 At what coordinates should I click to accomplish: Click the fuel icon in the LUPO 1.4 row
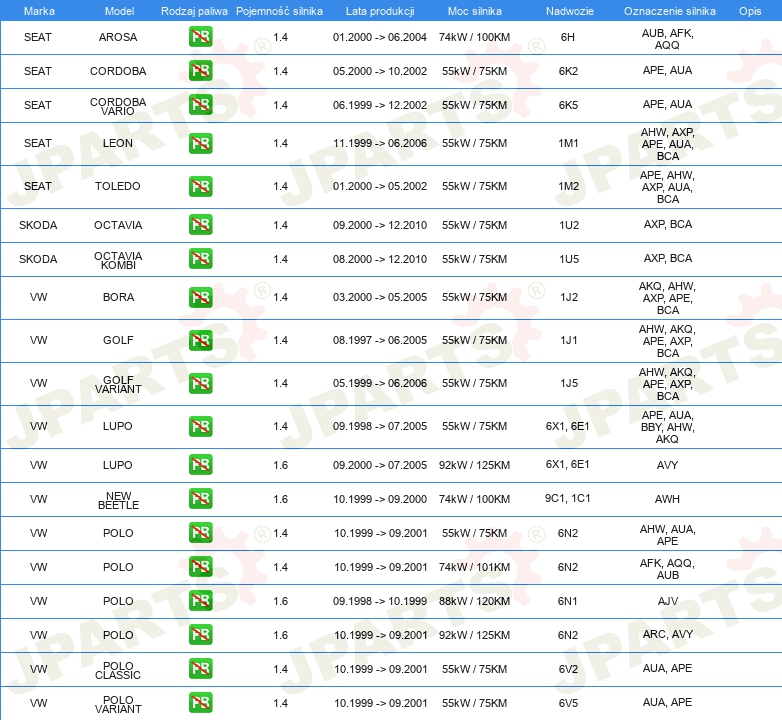(x=200, y=426)
